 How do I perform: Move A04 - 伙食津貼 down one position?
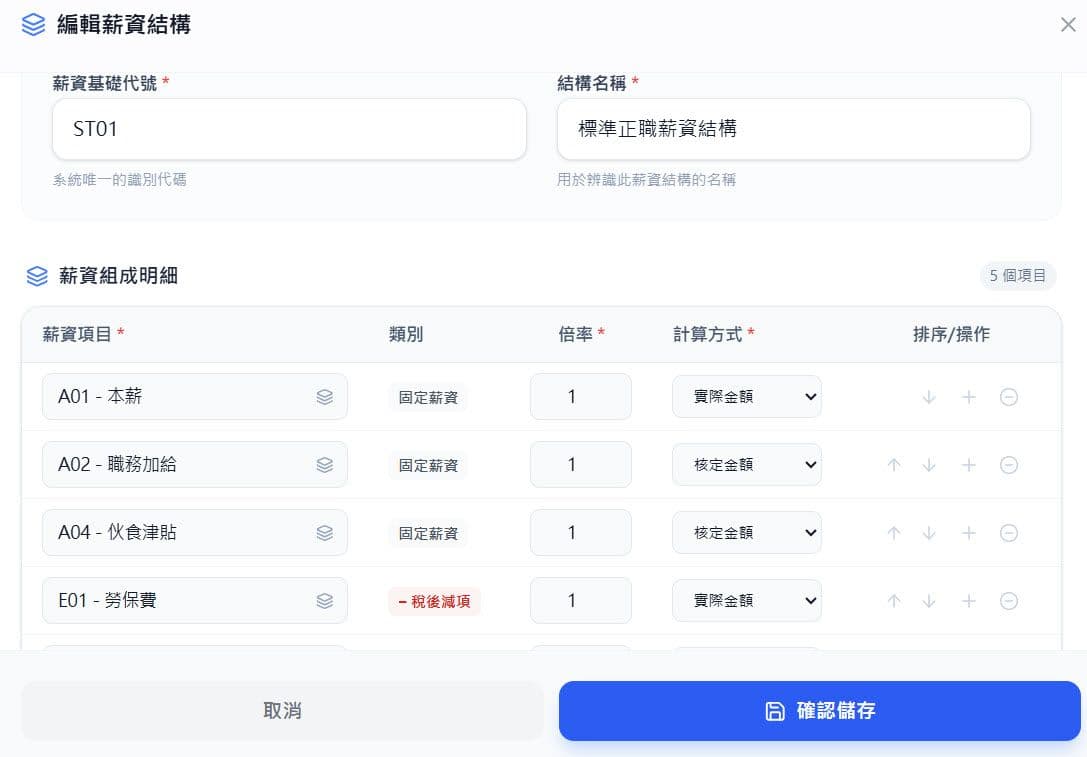929,532
